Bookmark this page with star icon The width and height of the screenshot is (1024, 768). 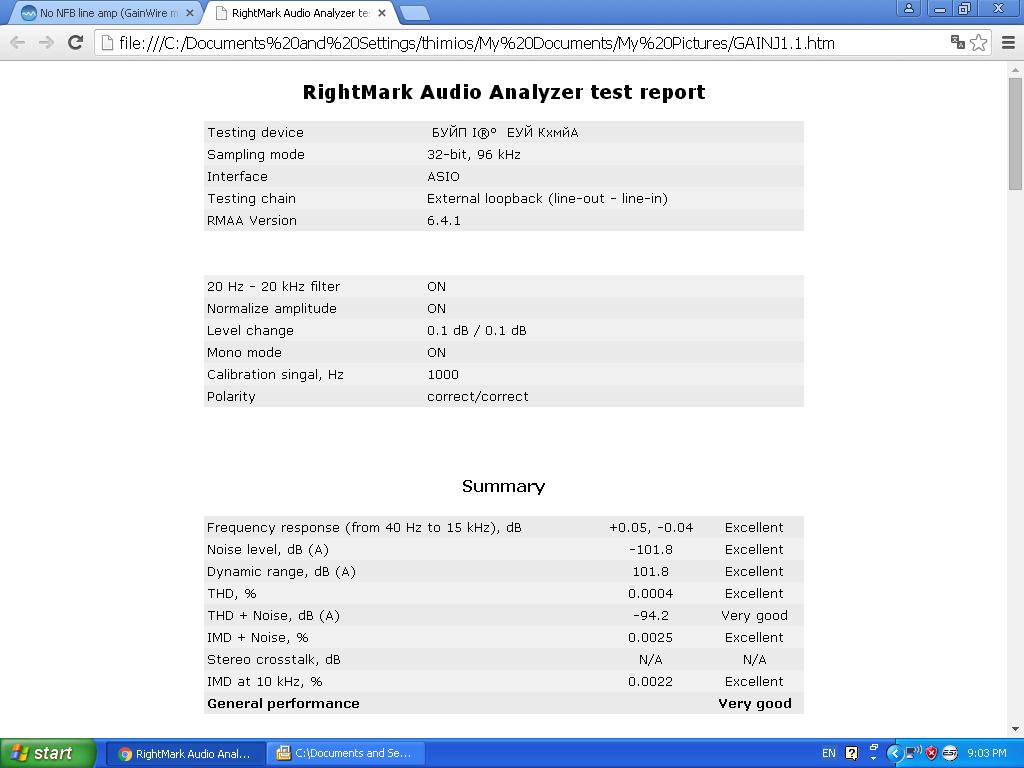[978, 43]
